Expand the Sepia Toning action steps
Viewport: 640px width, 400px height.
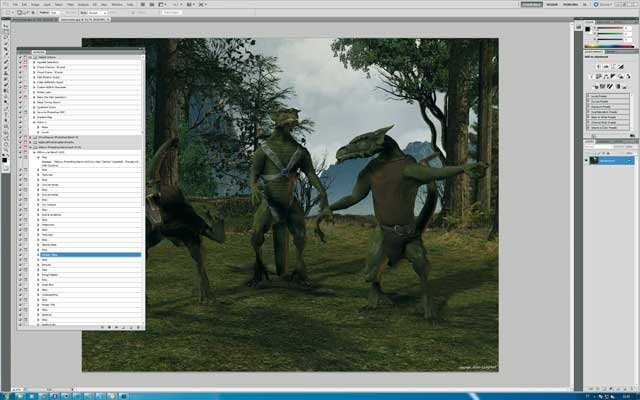(34, 102)
